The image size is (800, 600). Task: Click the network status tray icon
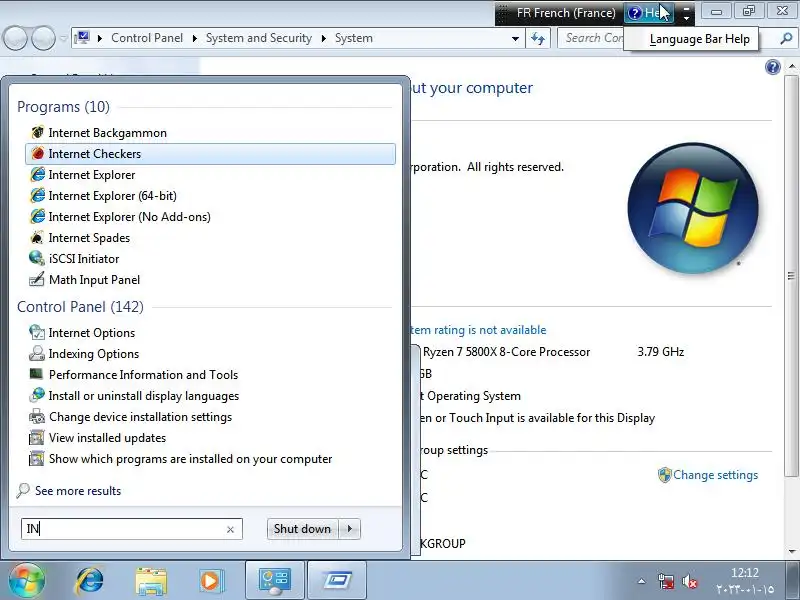[666, 581]
